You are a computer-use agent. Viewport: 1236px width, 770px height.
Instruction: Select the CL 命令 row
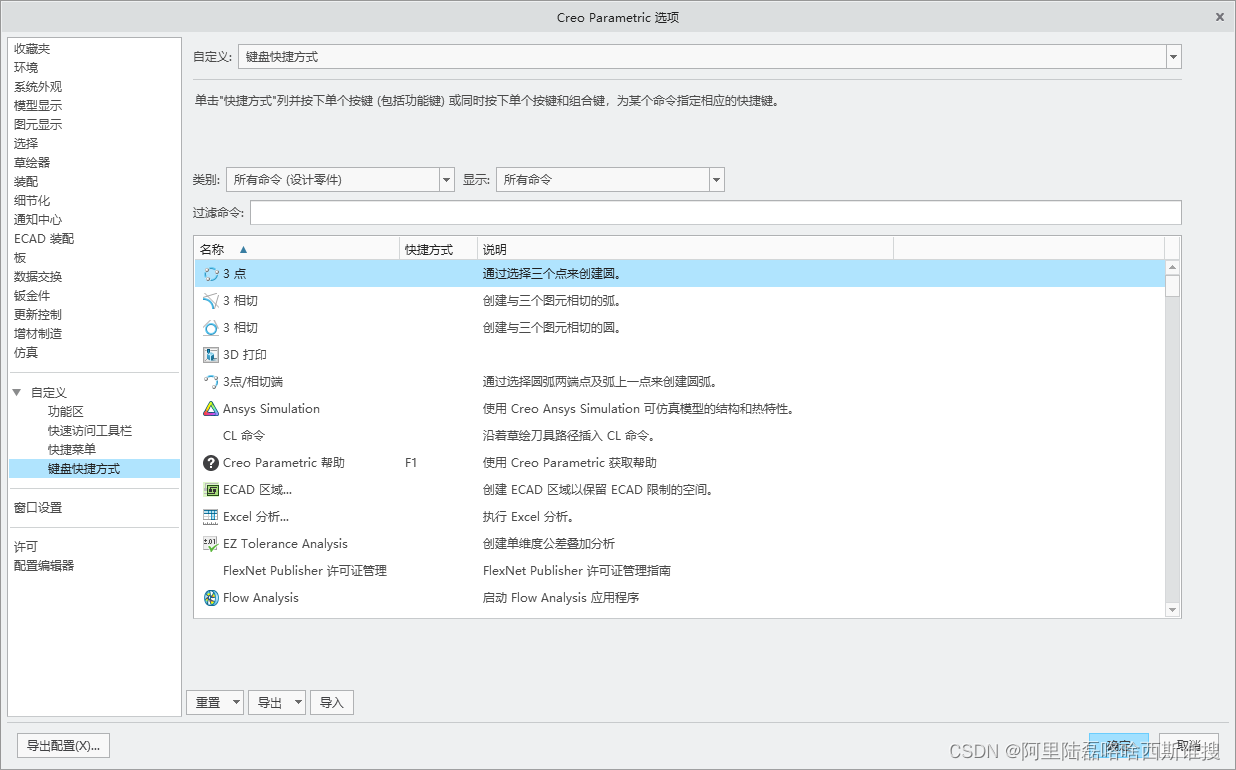[x=680, y=435]
